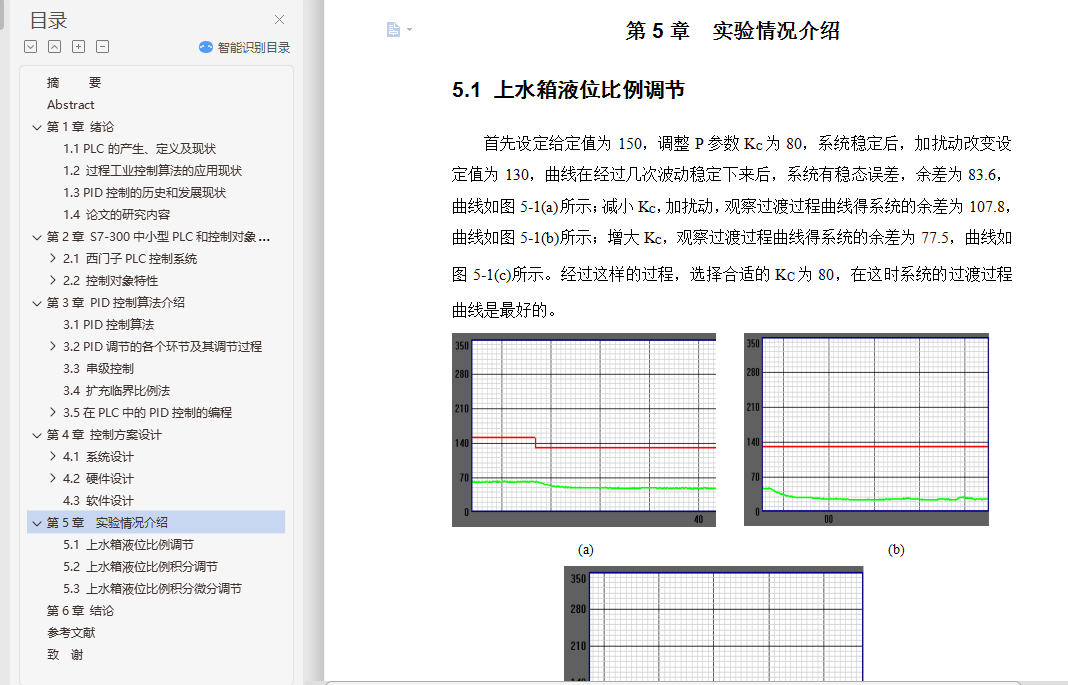Select 第4章 控制方案设计 entry

point(104,434)
